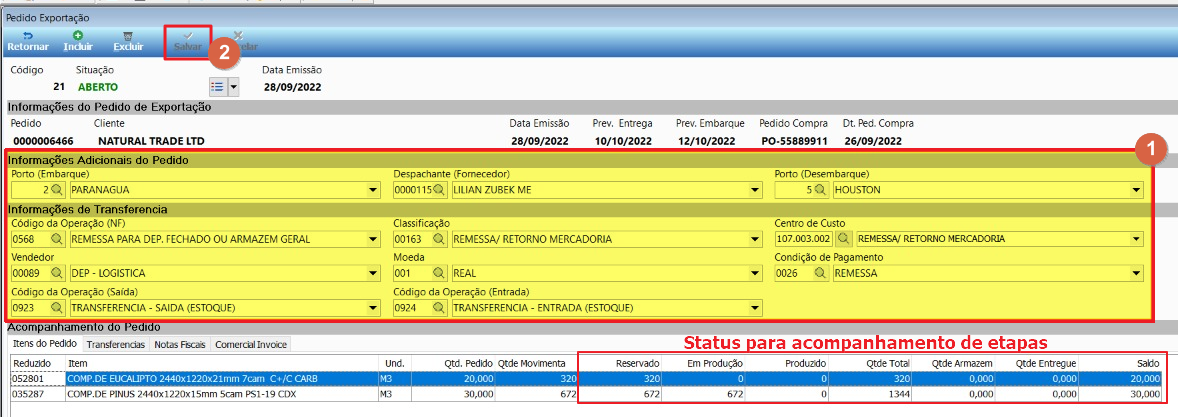Select row COMP.DE PINUS 2440x1220x15mm
This screenshot has width=1178, height=417.
pos(588,393)
